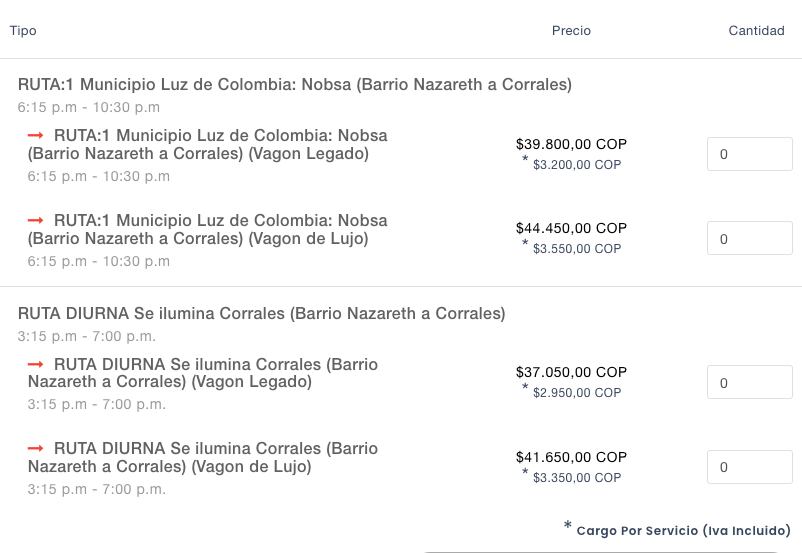Click asterisk next to $3.550,00 COP fee
802x553 pixels.
tap(525, 245)
